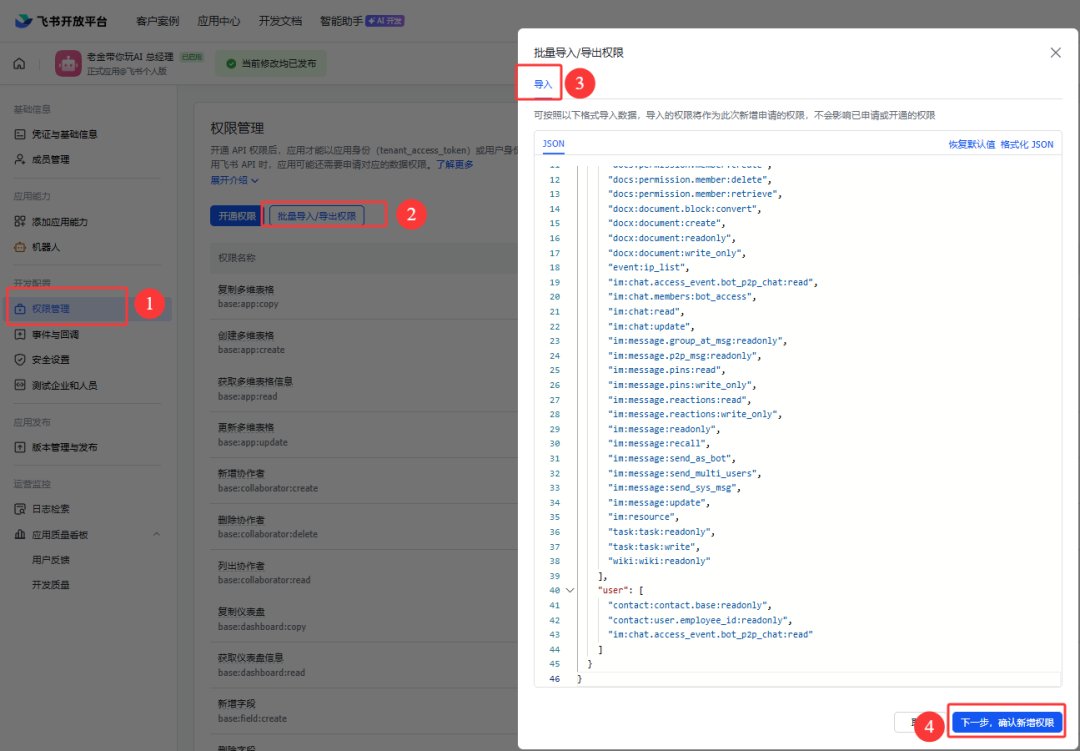Viewport: 1080px width, 751px height.
Task: Select the JSON tab in editor
Action: pos(553,144)
